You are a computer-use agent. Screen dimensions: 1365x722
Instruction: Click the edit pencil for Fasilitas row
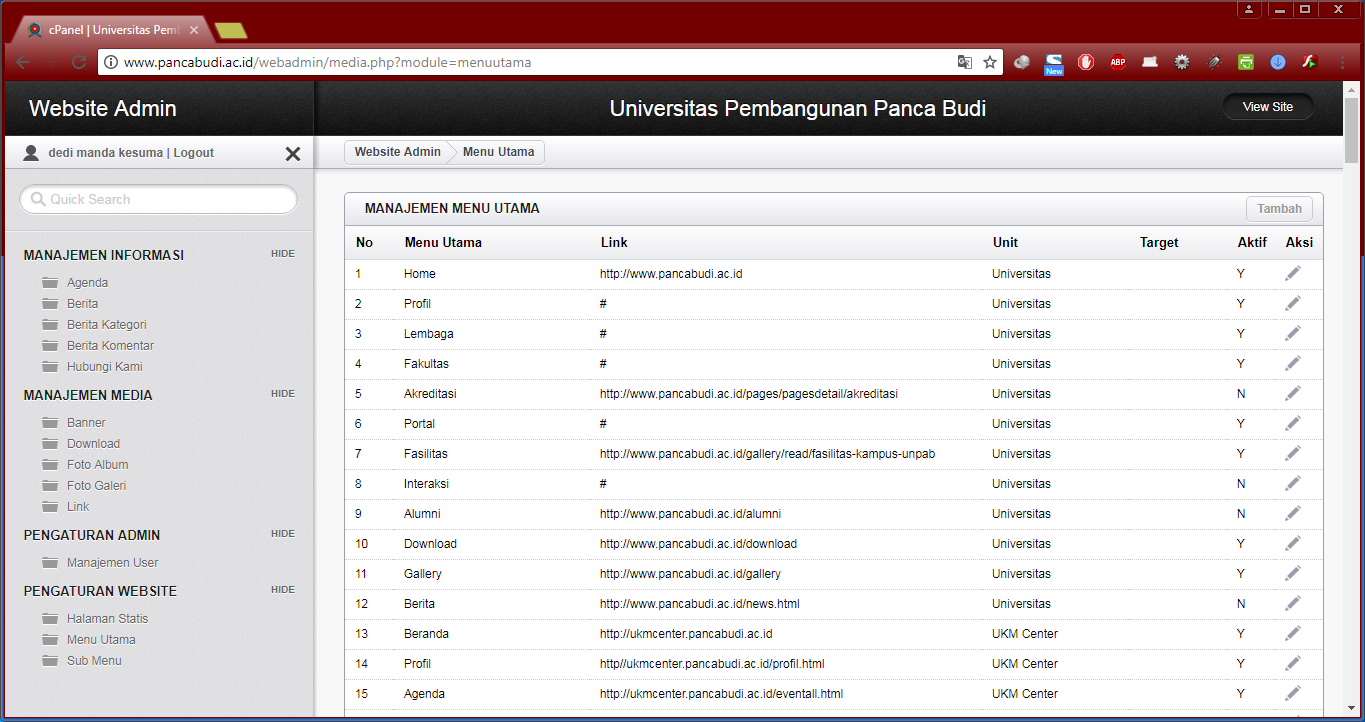(x=1293, y=453)
